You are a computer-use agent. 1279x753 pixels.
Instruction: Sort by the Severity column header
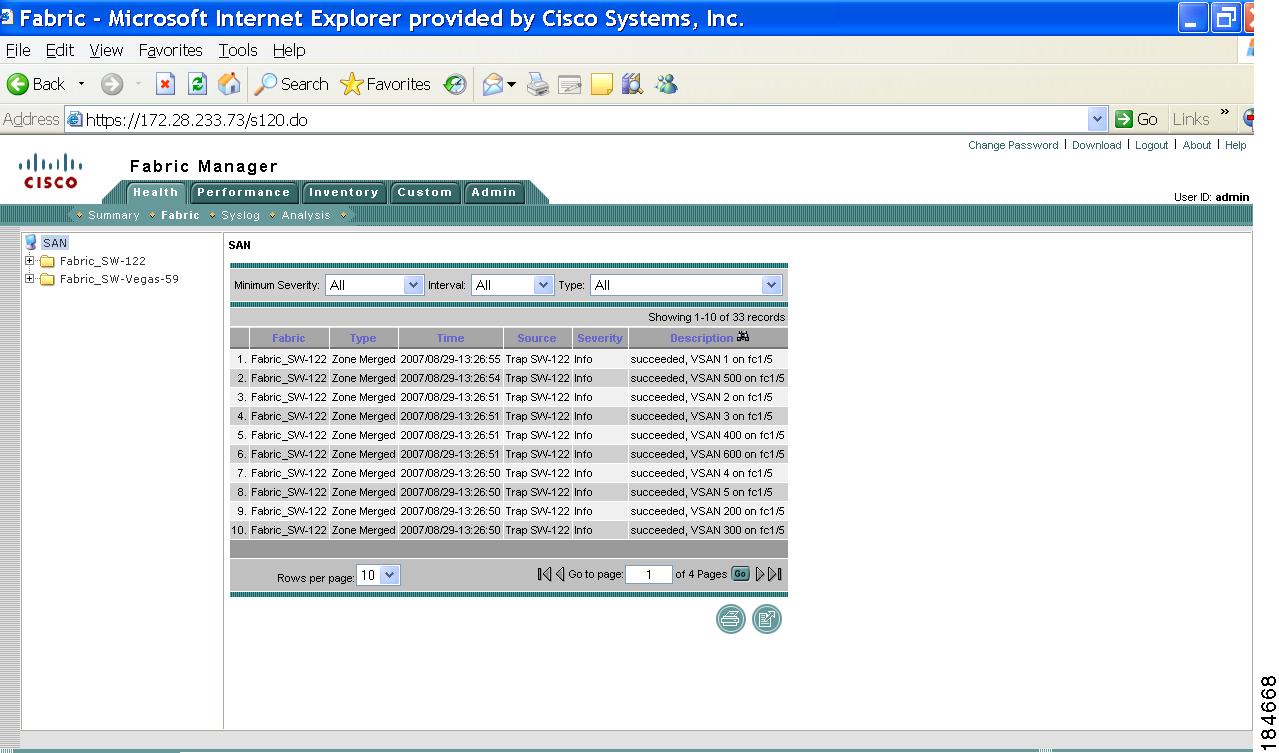click(600, 338)
